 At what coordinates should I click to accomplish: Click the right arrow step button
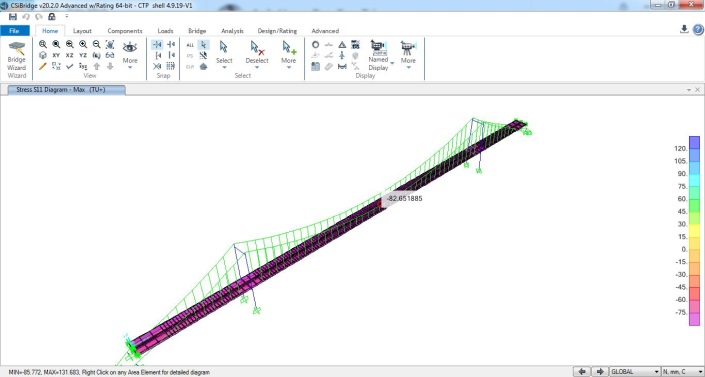pyautogui.click(x=599, y=372)
